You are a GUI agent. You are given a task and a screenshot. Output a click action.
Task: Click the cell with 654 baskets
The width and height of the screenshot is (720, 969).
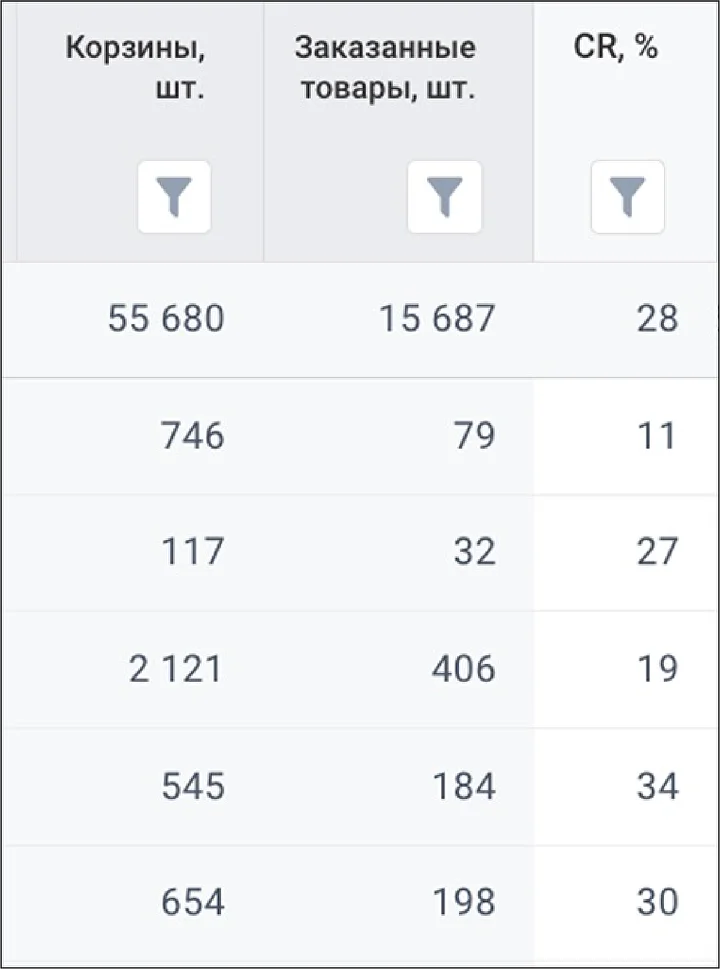tap(193, 902)
